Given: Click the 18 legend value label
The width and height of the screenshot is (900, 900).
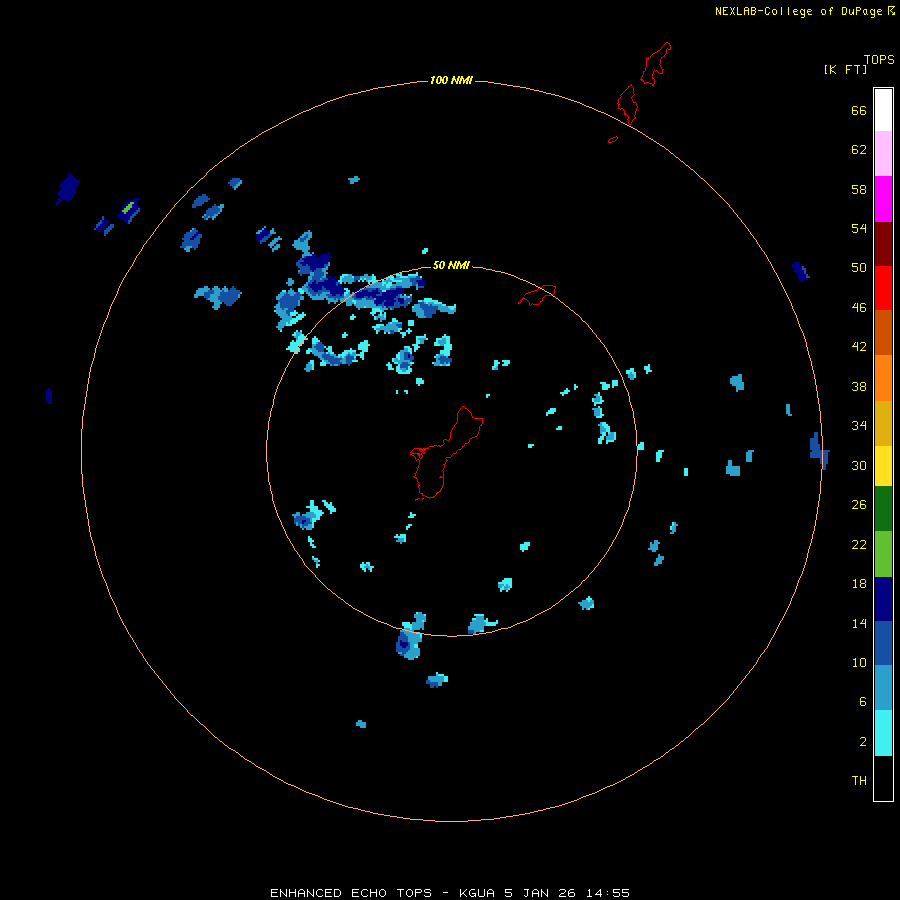Looking at the screenshot, I should click(859, 584).
